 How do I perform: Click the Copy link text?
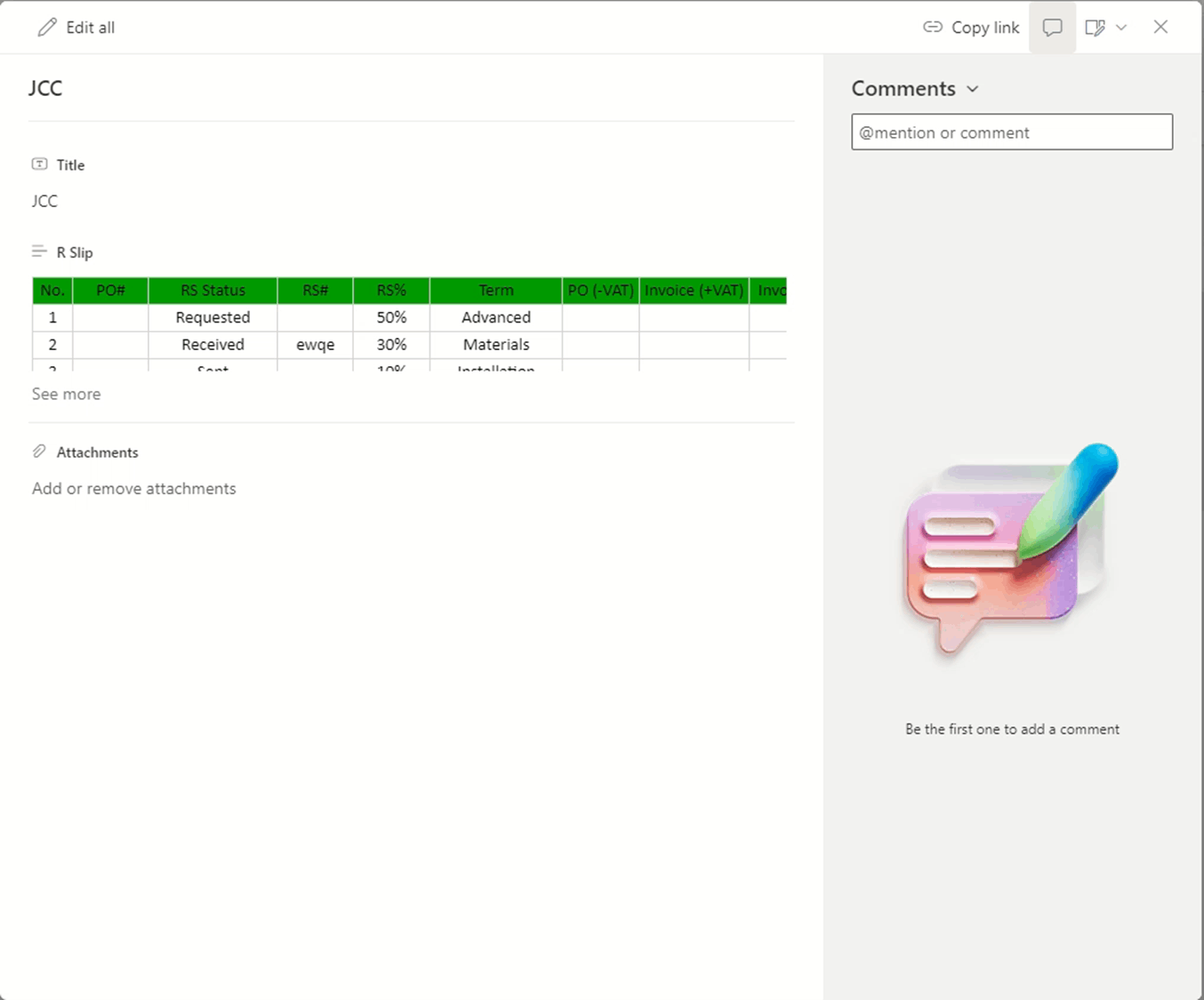coord(985,28)
